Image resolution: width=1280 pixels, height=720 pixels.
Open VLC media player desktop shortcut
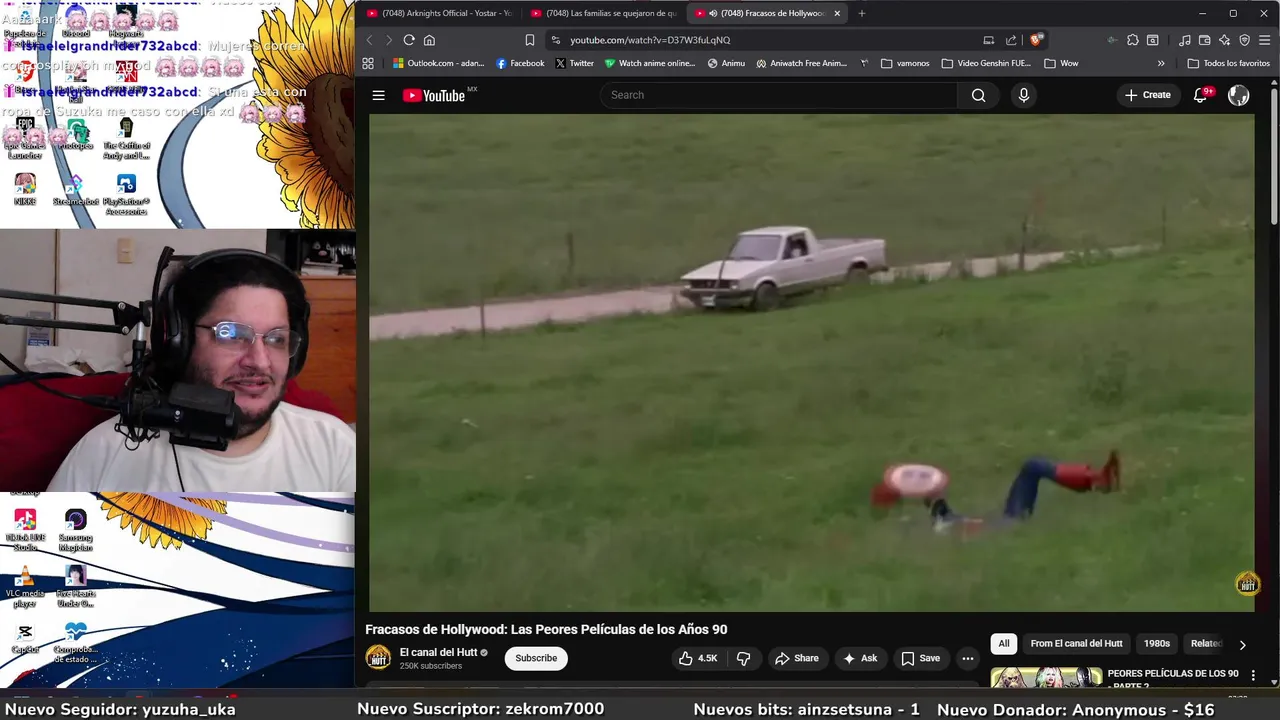point(25,587)
